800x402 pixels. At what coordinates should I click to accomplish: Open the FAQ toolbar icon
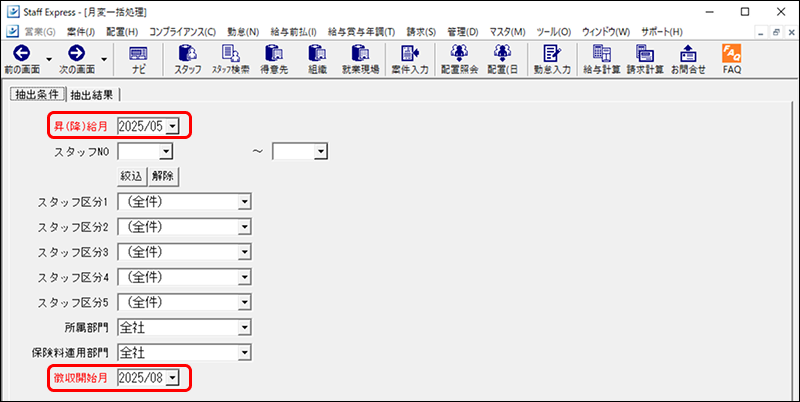tap(732, 53)
